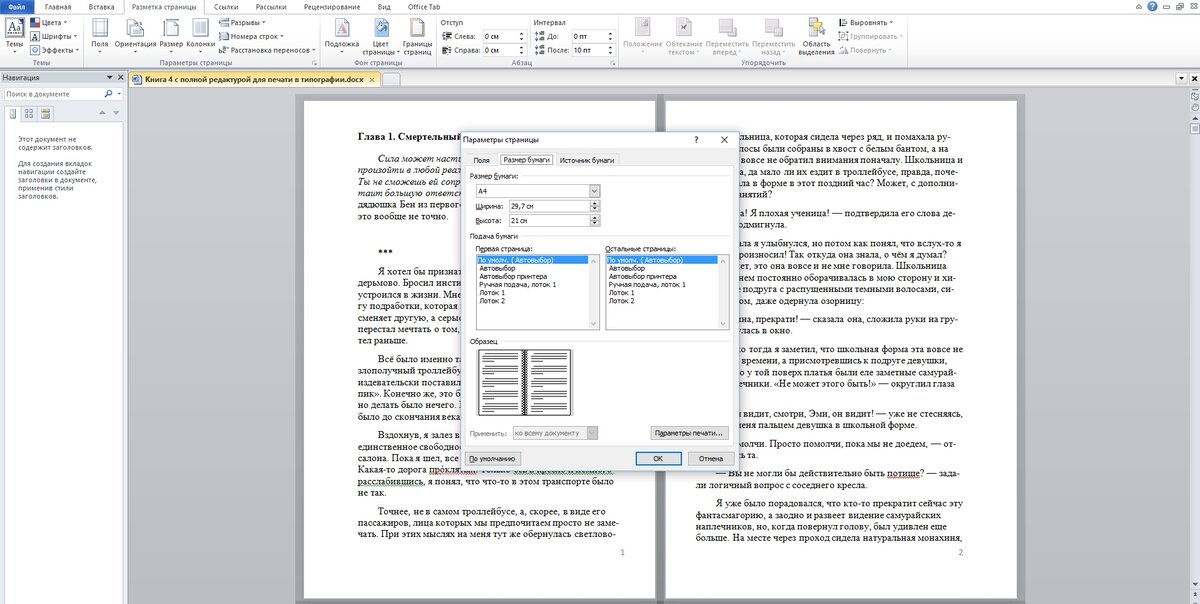
Task: Click the Справа indent stepper arrows
Action: tap(519, 49)
